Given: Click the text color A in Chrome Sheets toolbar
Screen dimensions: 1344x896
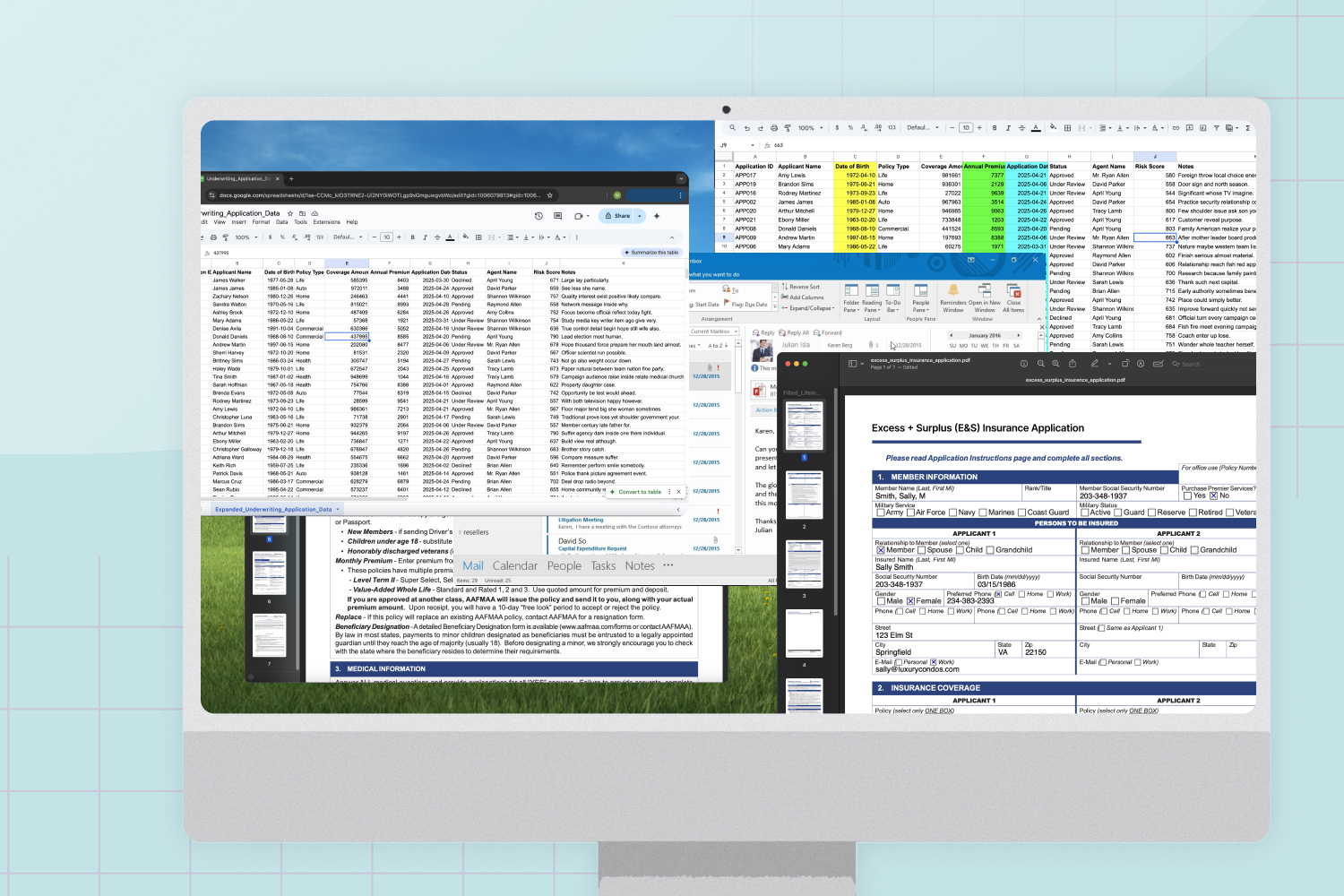Looking at the screenshot, I should pos(450,237).
